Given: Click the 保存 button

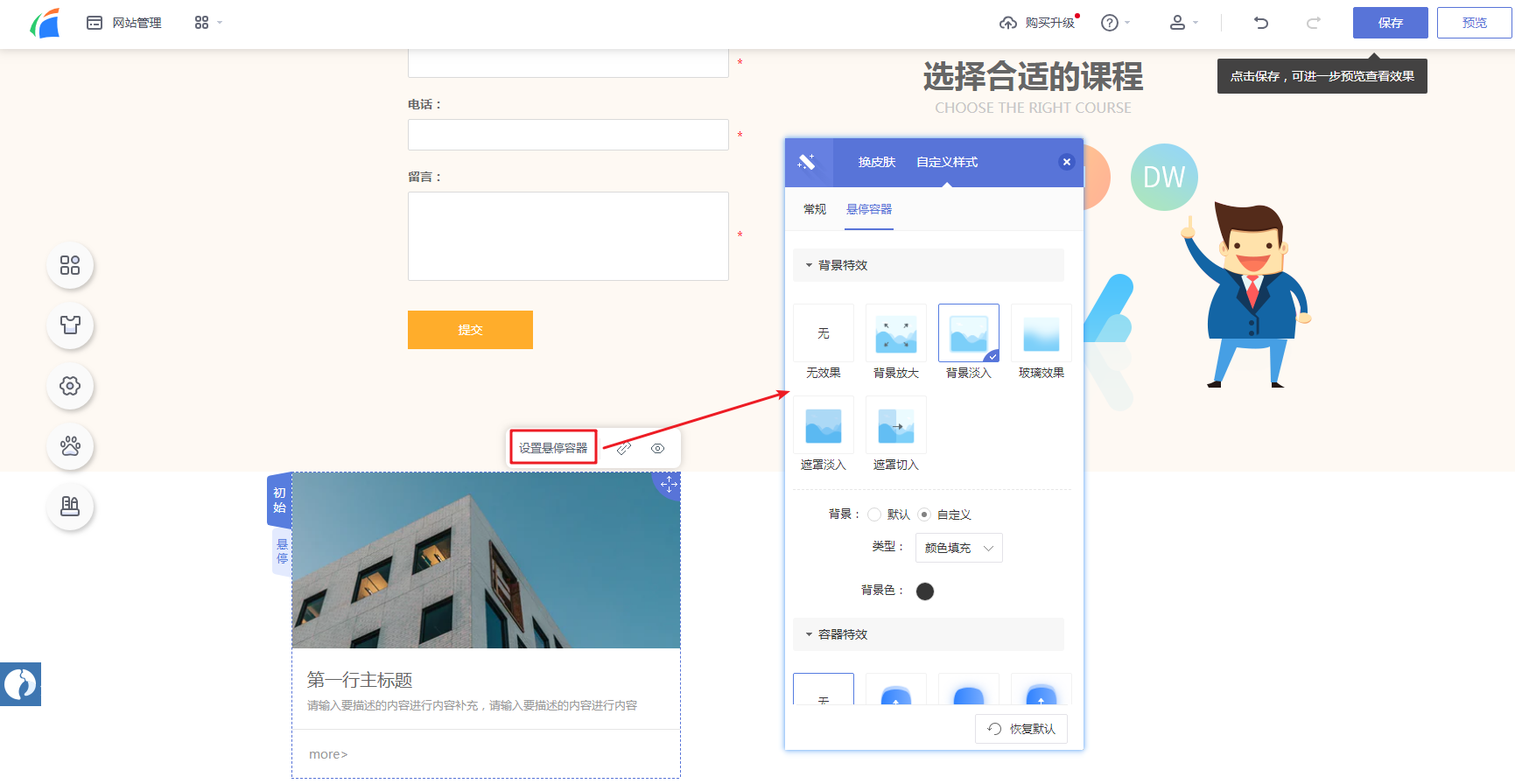Looking at the screenshot, I should tap(1390, 23).
